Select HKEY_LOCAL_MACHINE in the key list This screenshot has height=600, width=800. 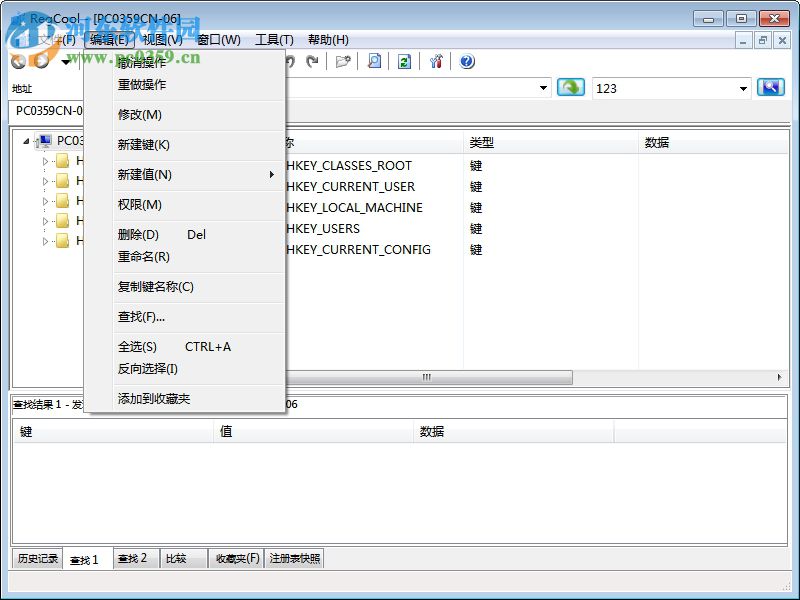click(355, 207)
